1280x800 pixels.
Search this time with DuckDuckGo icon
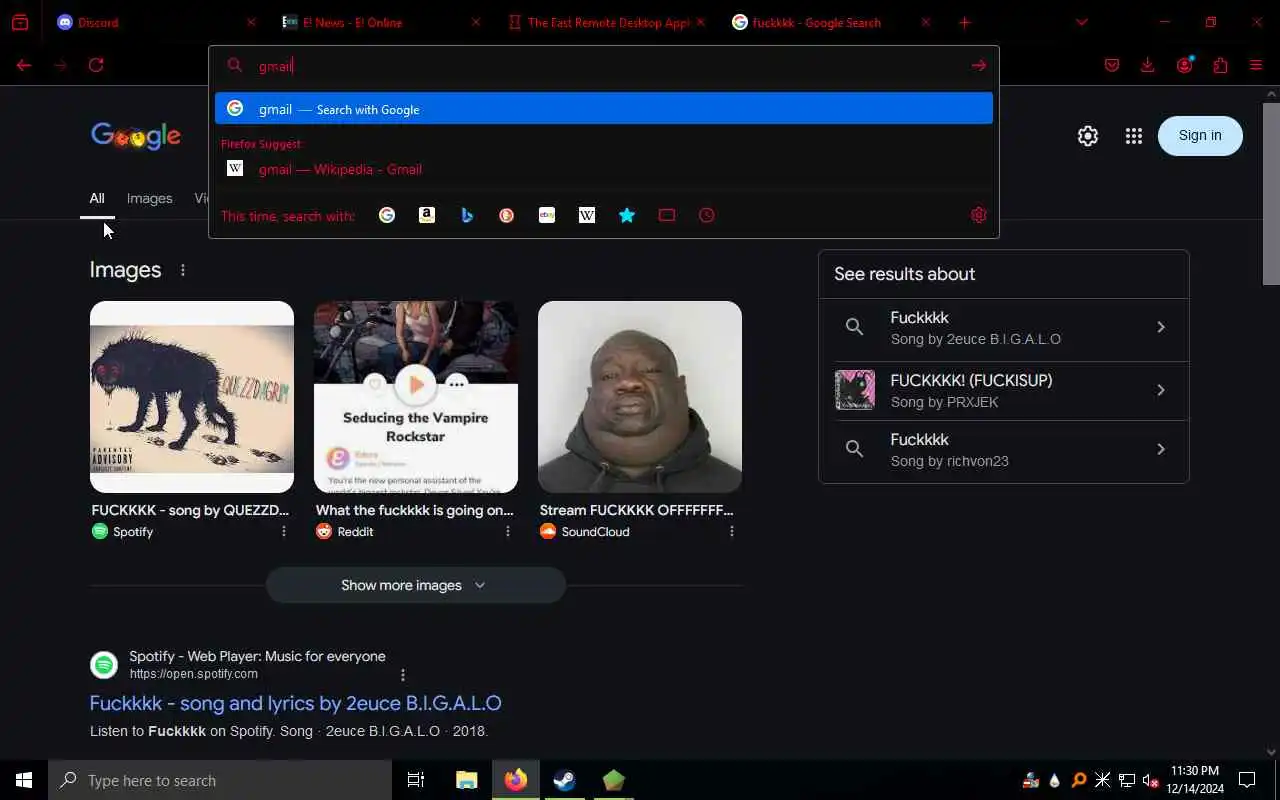click(507, 215)
